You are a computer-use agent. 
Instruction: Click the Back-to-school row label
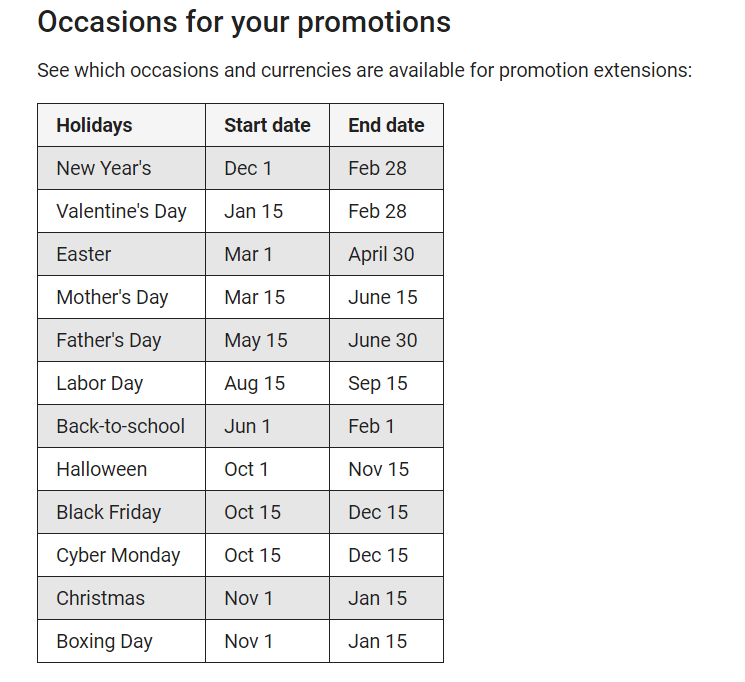click(120, 426)
